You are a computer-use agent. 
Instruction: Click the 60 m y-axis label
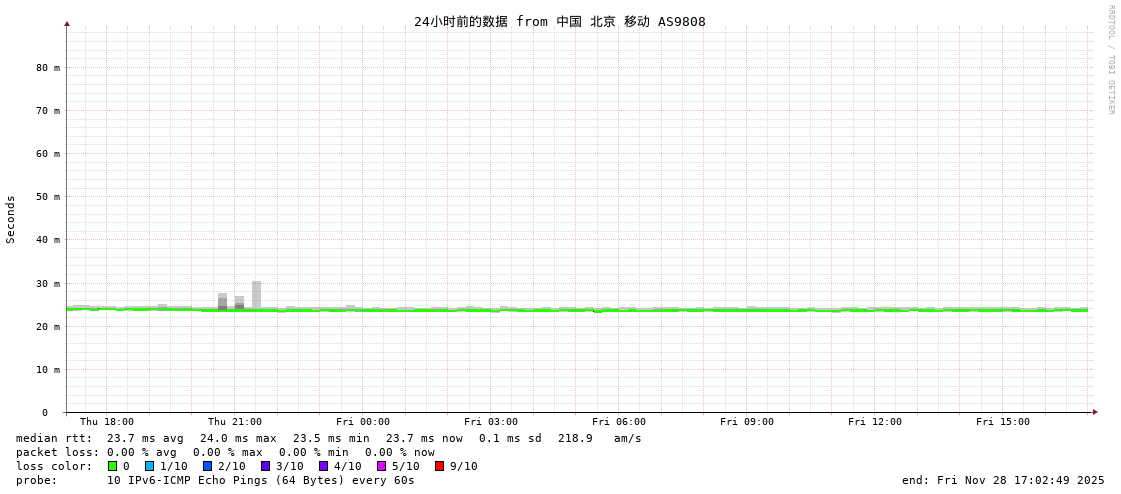tap(48, 154)
